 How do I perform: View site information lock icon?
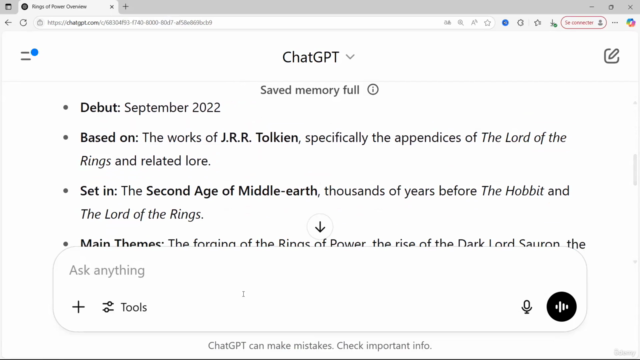tap(40, 22)
